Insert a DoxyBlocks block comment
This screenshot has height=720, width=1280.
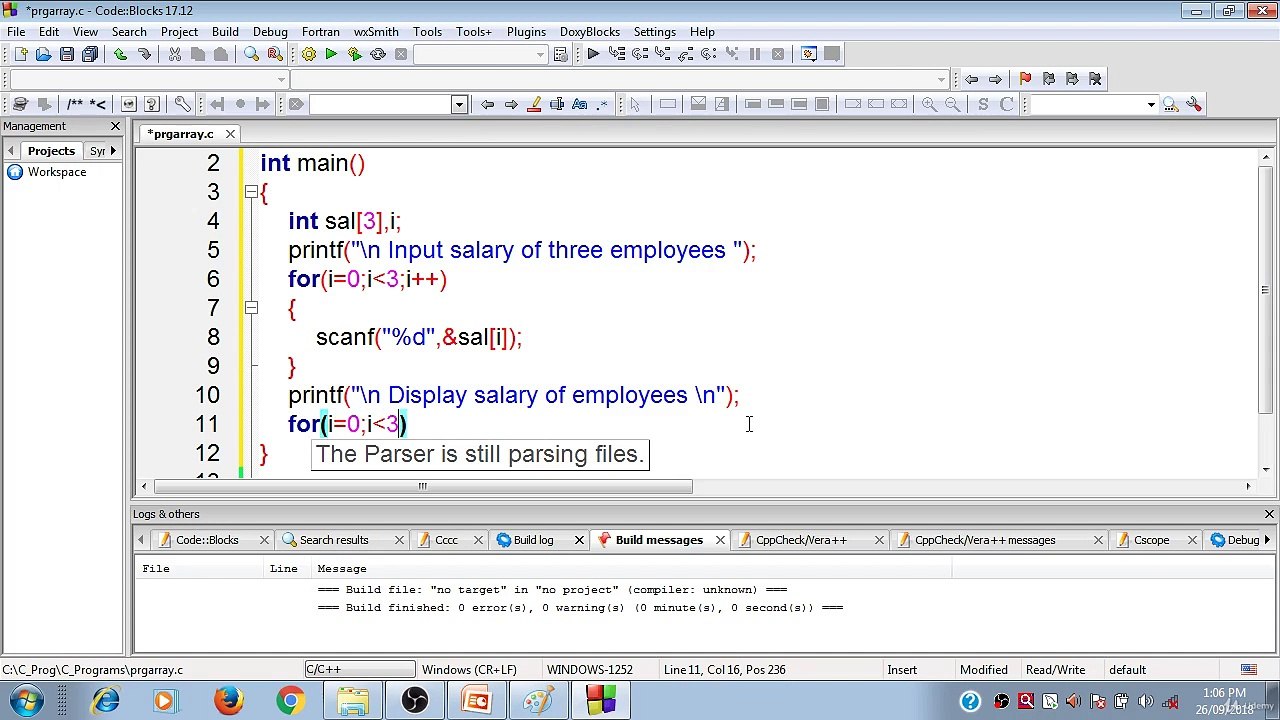pyautogui.click(x=75, y=104)
